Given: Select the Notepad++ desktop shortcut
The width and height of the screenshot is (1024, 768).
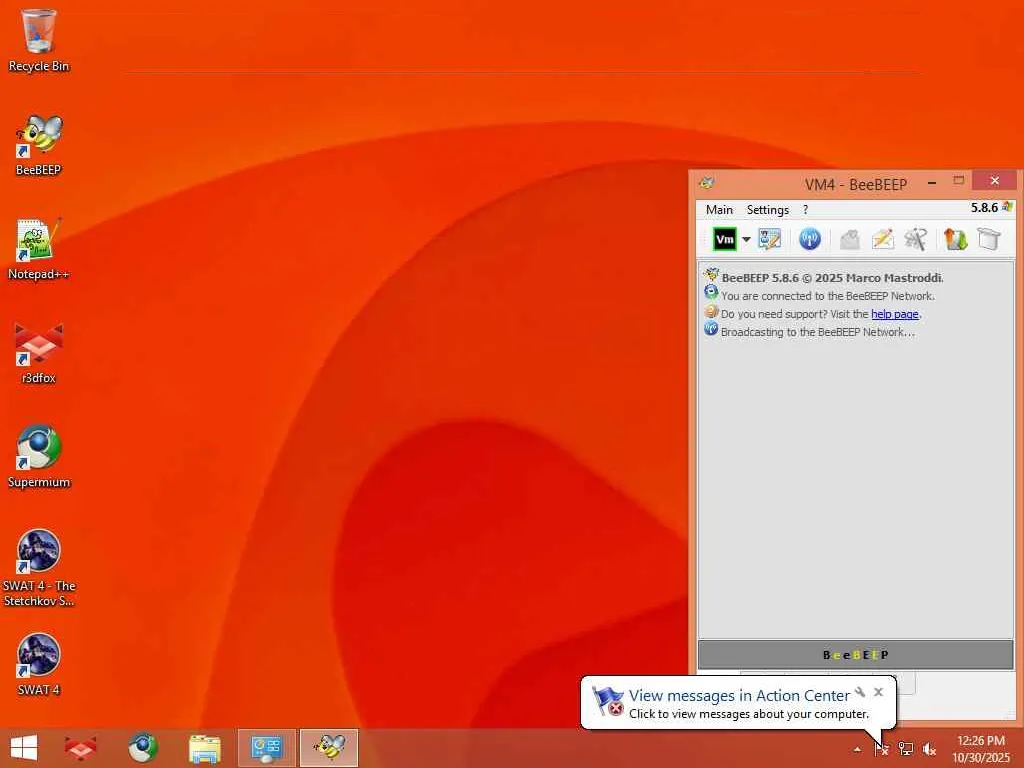Looking at the screenshot, I should [x=39, y=249].
